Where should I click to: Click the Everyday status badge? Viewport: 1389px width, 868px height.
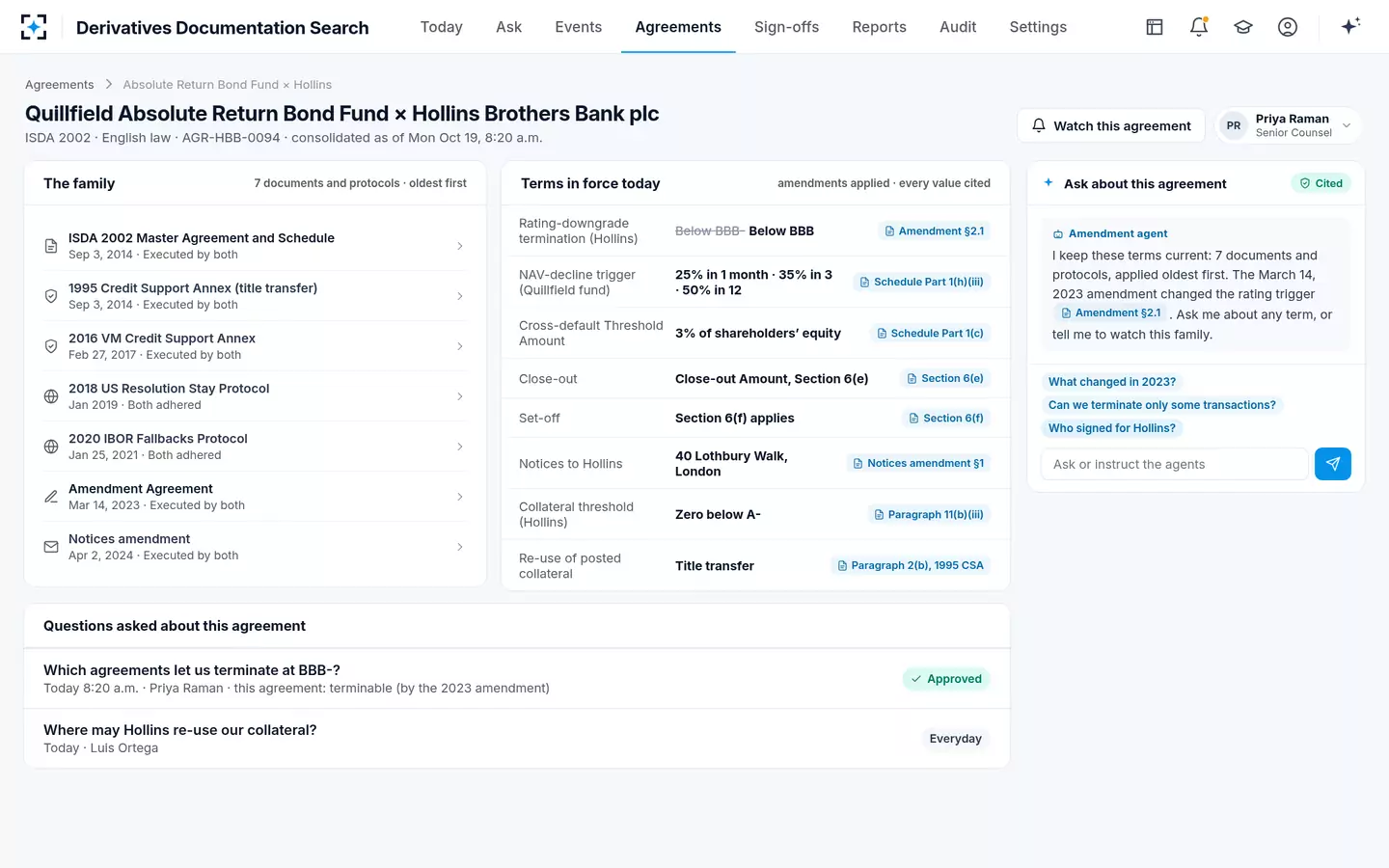(956, 739)
